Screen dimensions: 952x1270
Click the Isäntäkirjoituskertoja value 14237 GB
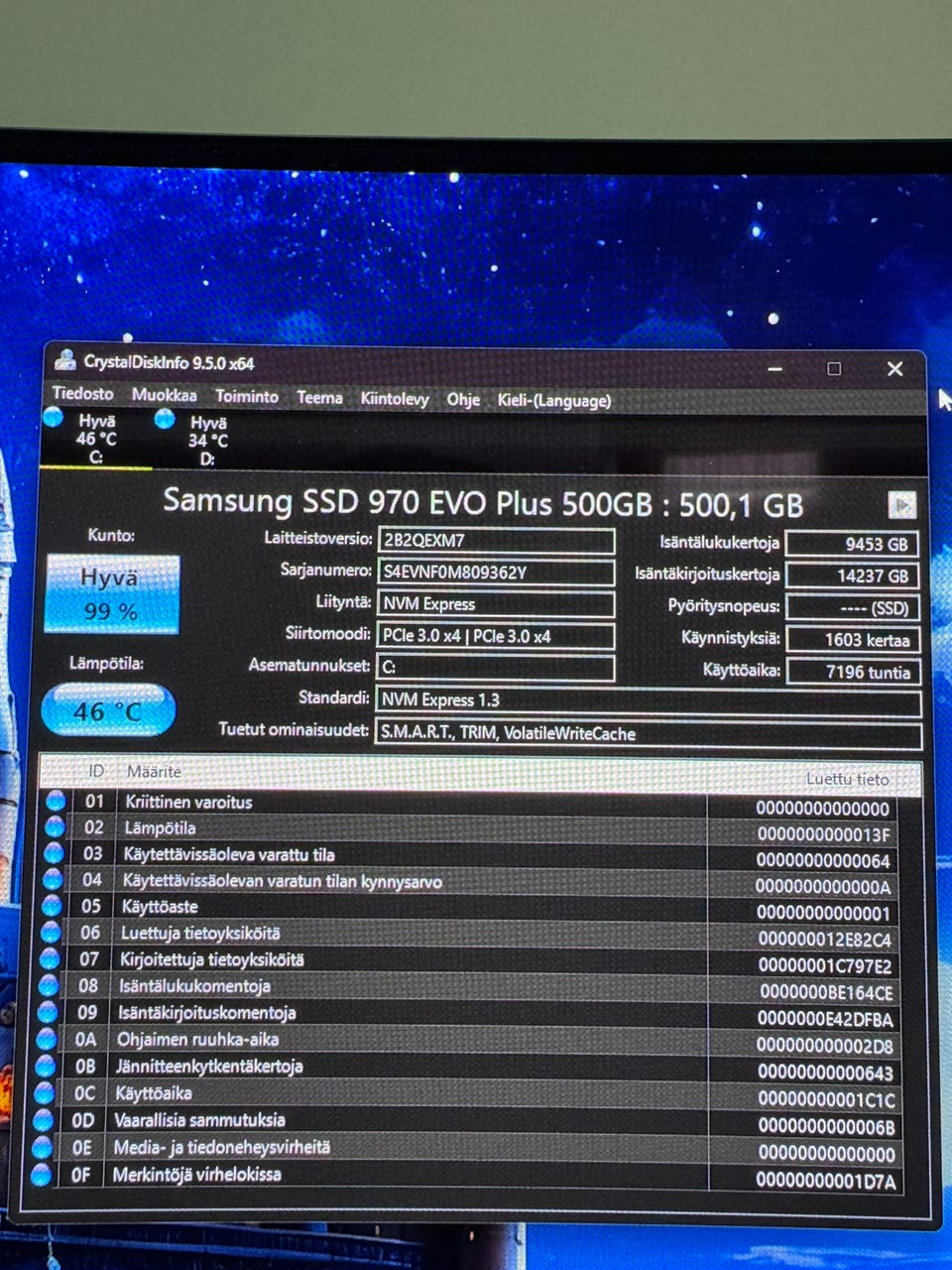[852, 575]
